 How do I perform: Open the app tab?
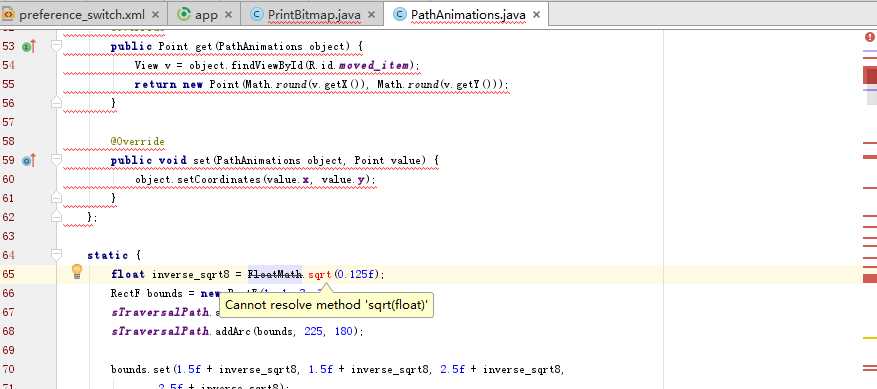[206, 15]
